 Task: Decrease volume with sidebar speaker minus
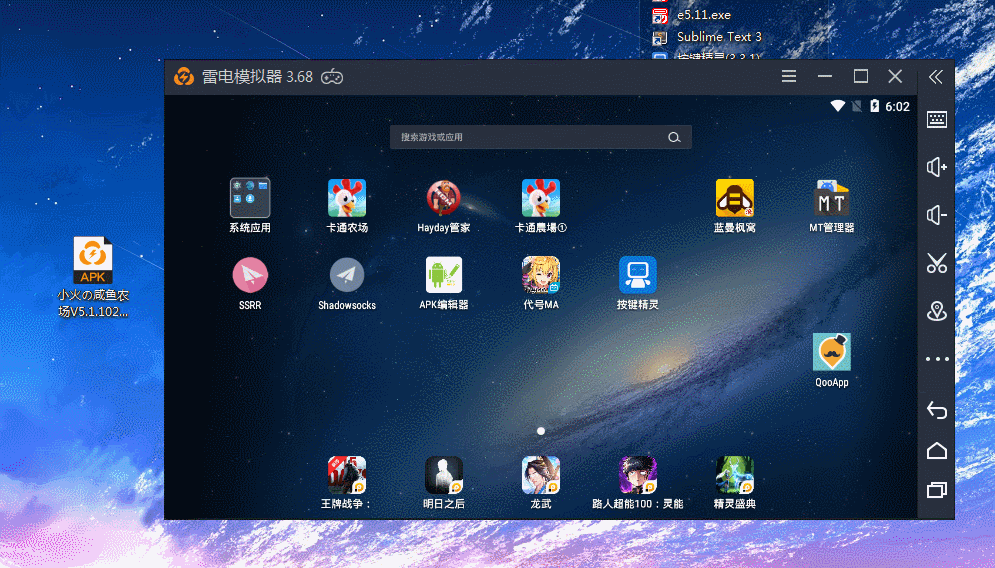[937, 215]
